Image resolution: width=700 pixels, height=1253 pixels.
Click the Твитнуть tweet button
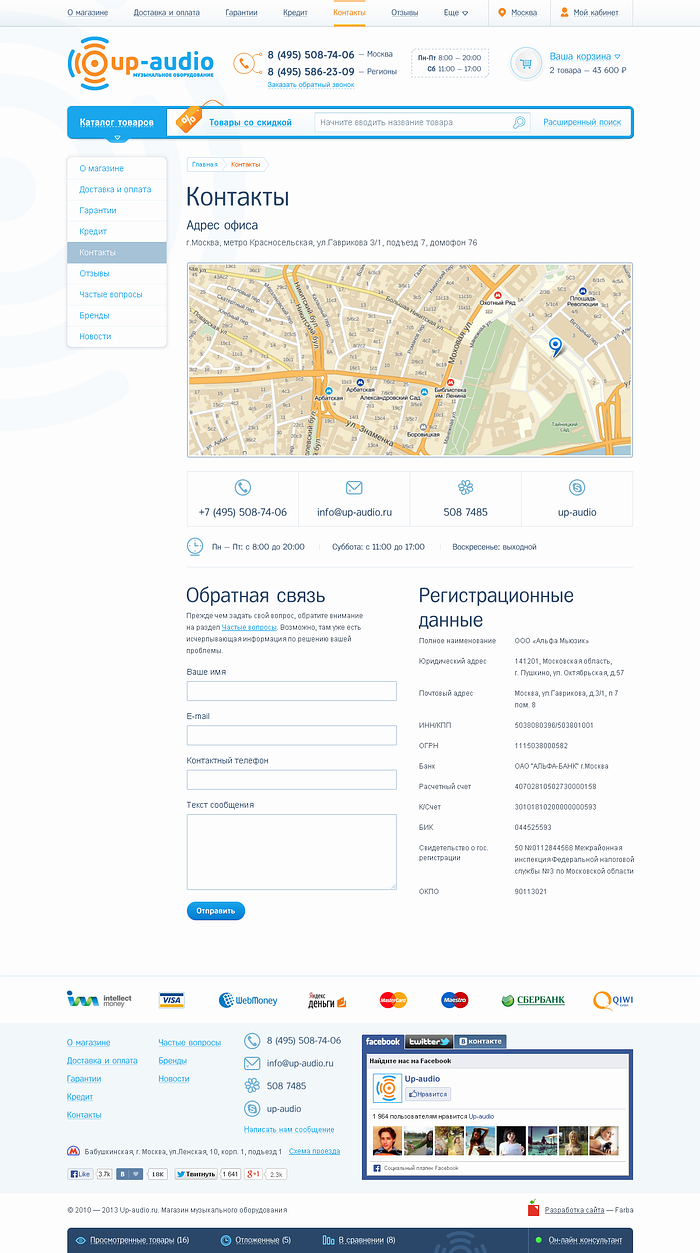pos(196,1174)
